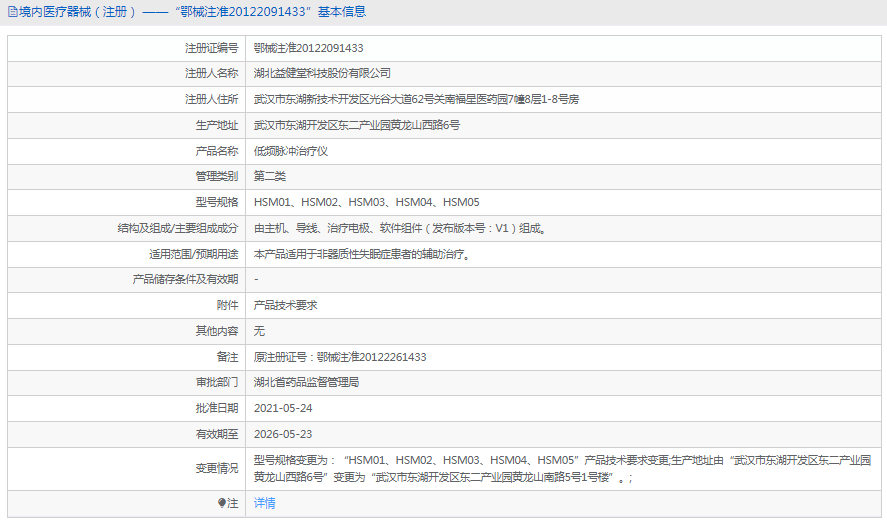Click the 管理类别 label
The image size is (887, 526).
click(217, 176)
